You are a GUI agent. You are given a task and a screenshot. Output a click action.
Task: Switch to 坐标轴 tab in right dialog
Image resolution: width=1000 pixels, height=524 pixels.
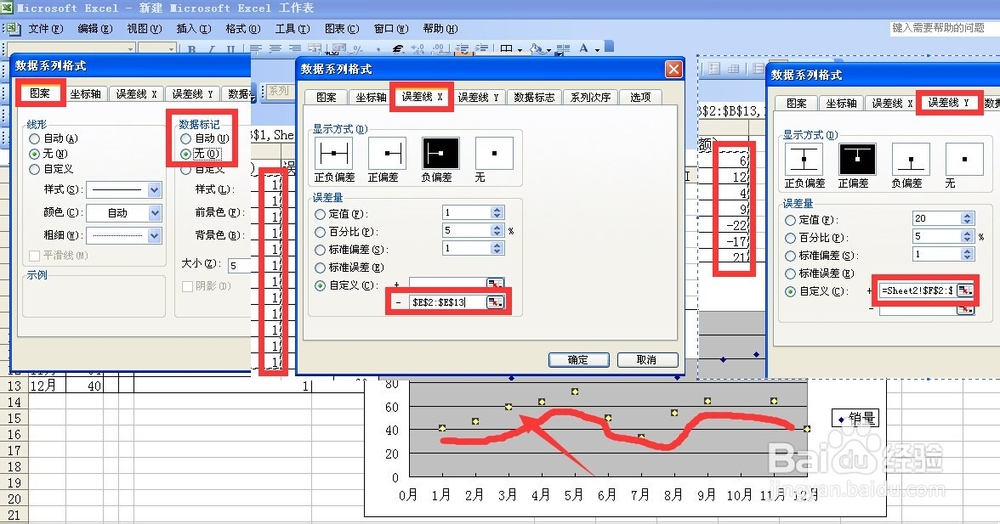pyautogui.click(x=841, y=103)
